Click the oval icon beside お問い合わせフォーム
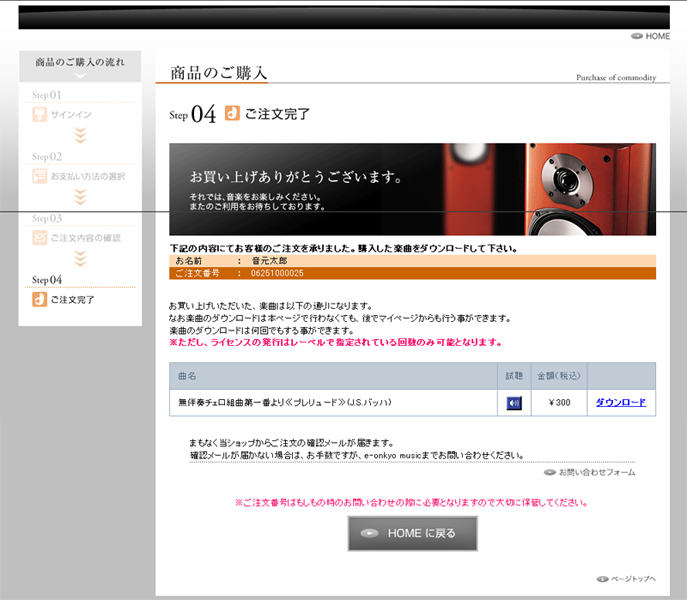Viewport: 687px width, 600px height. [550, 472]
